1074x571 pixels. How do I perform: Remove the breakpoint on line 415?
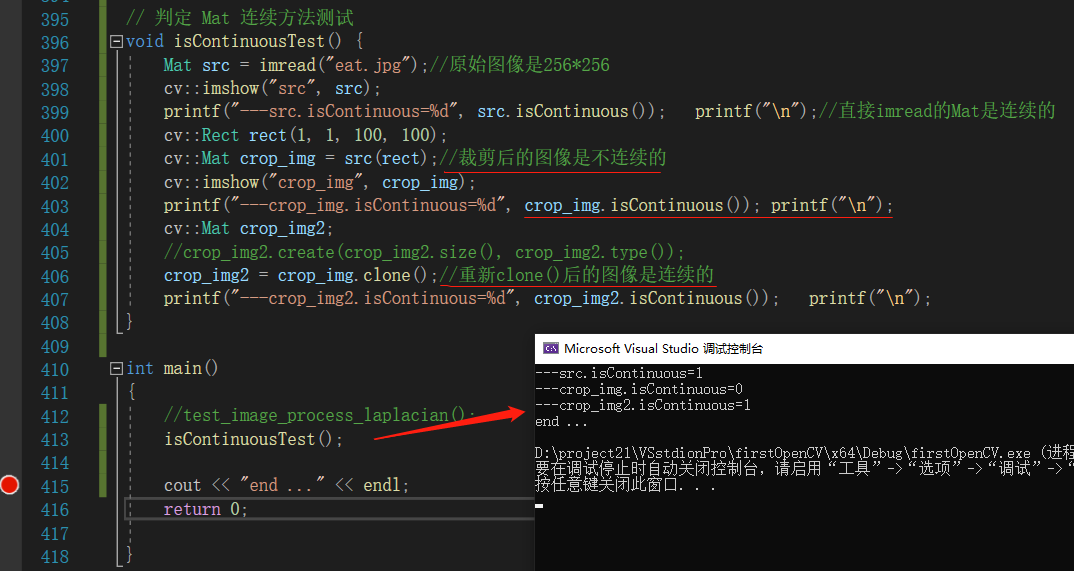click(x=10, y=485)
